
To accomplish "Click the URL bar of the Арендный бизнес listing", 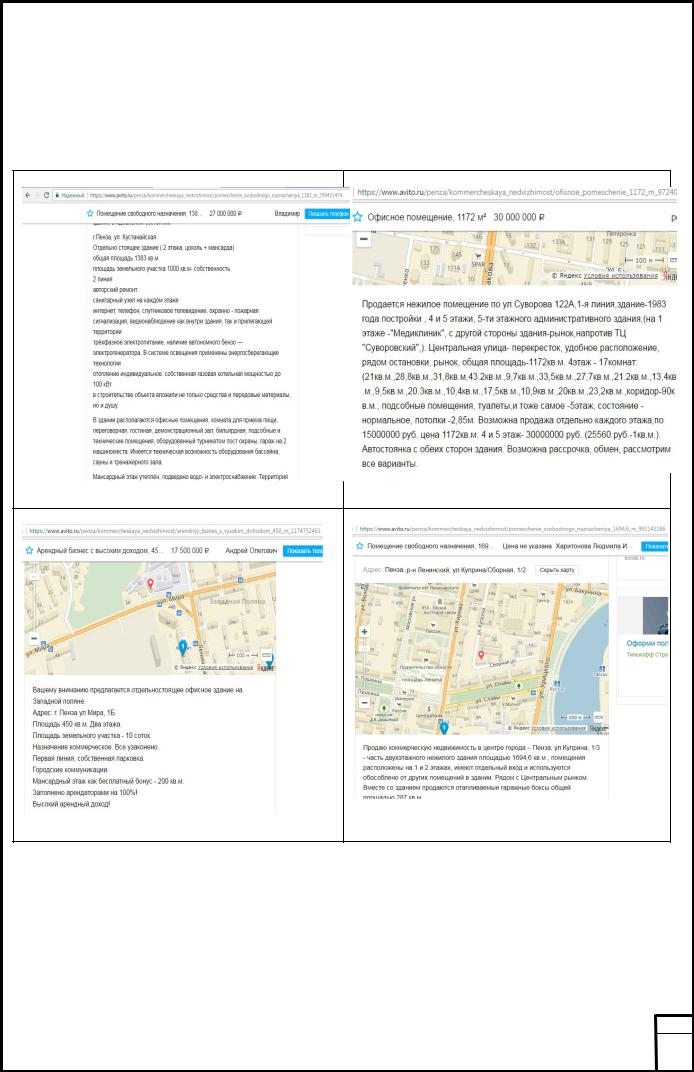I will pyautogui.click(x=175, y=531).
